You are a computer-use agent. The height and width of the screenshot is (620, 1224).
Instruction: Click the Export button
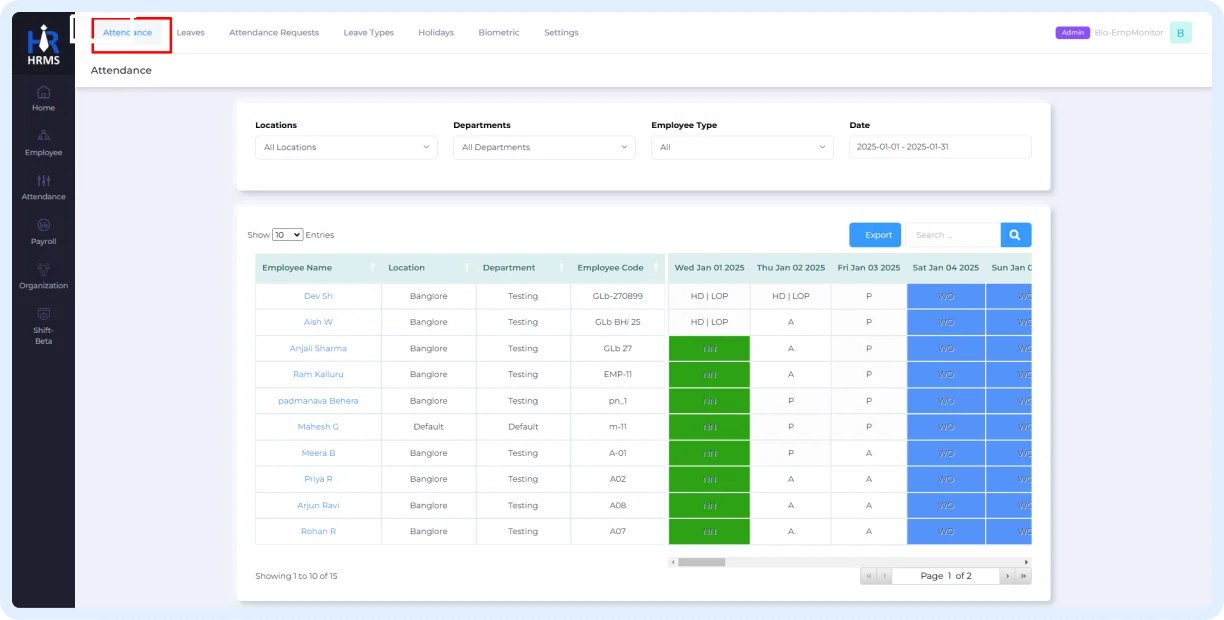click(875, 235)
